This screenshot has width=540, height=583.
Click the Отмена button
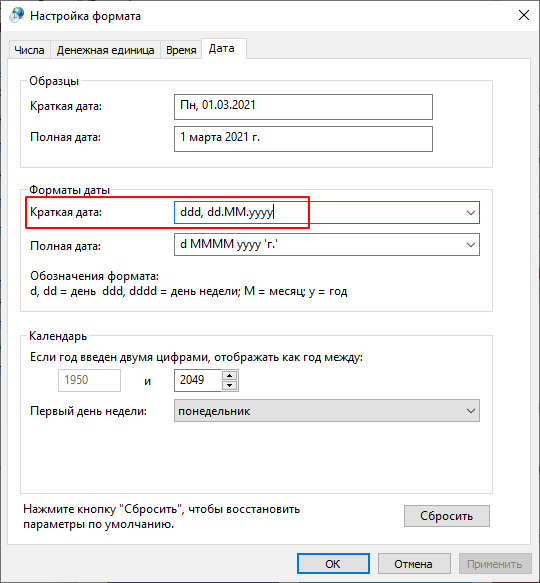click(x=414, y=564)
